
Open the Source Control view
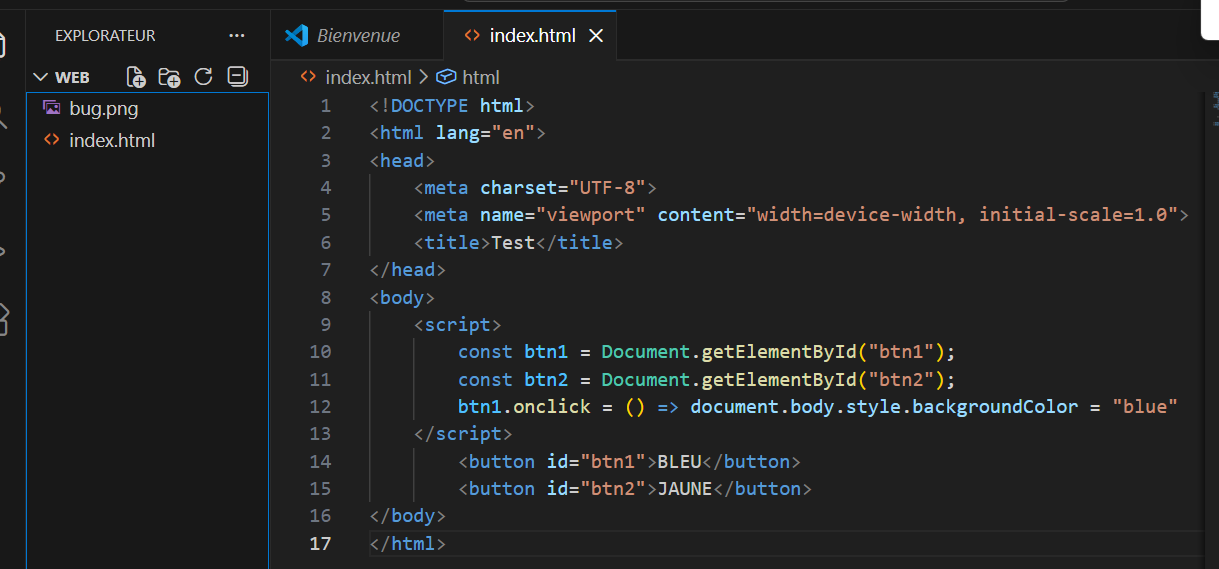[3, 180]
